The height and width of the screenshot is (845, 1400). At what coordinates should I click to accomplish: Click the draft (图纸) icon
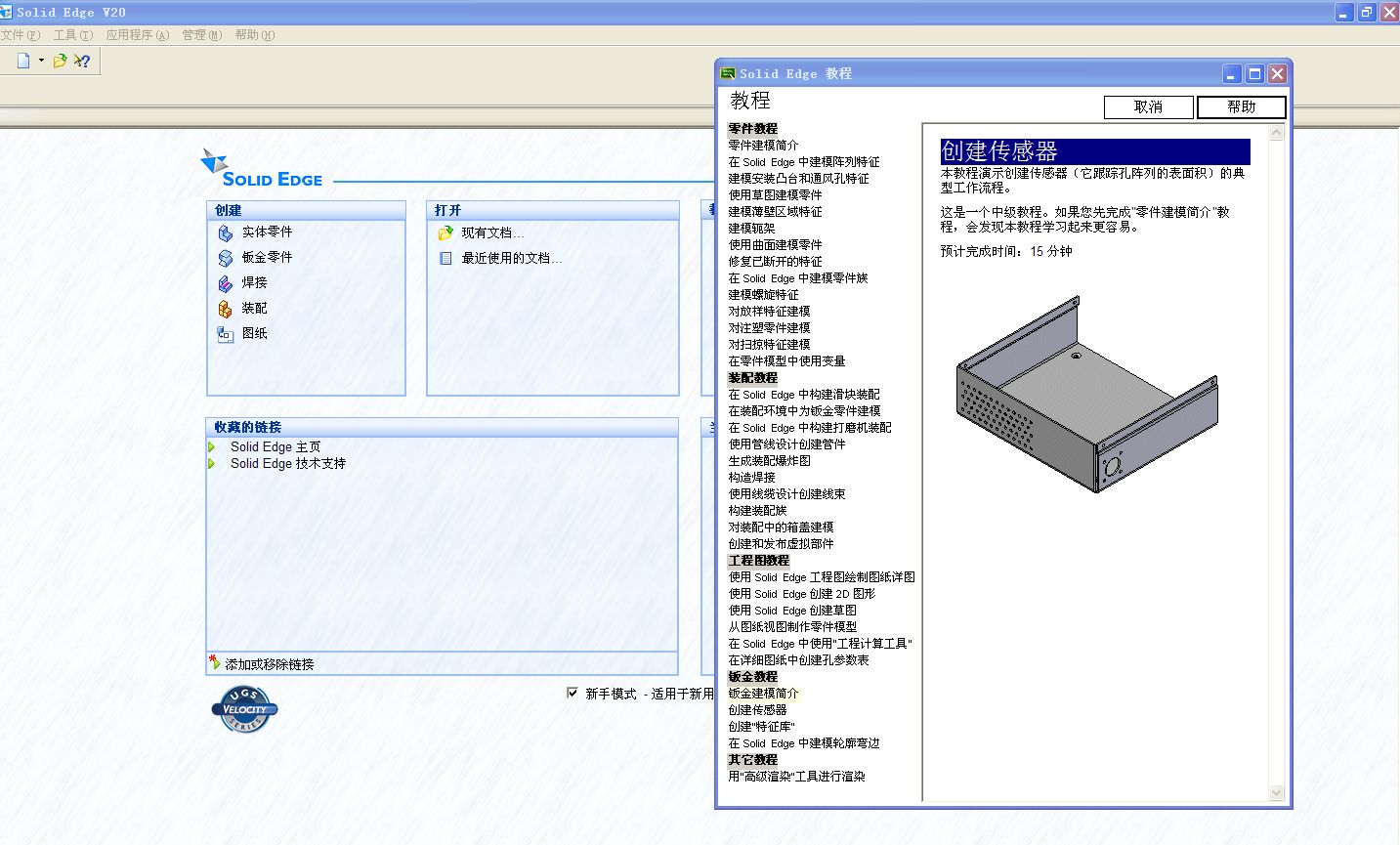(x=226, y=334)
